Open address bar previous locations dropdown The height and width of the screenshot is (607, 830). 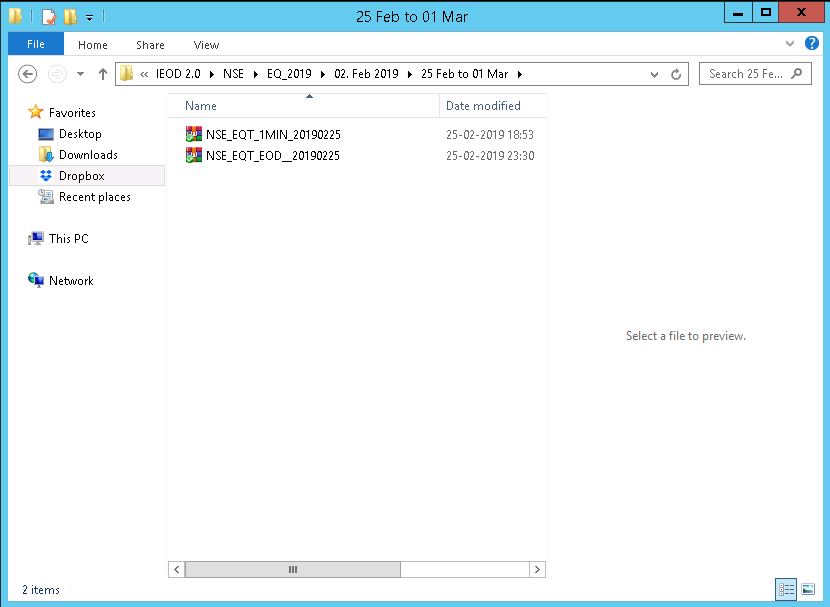[x=654, y=75]
